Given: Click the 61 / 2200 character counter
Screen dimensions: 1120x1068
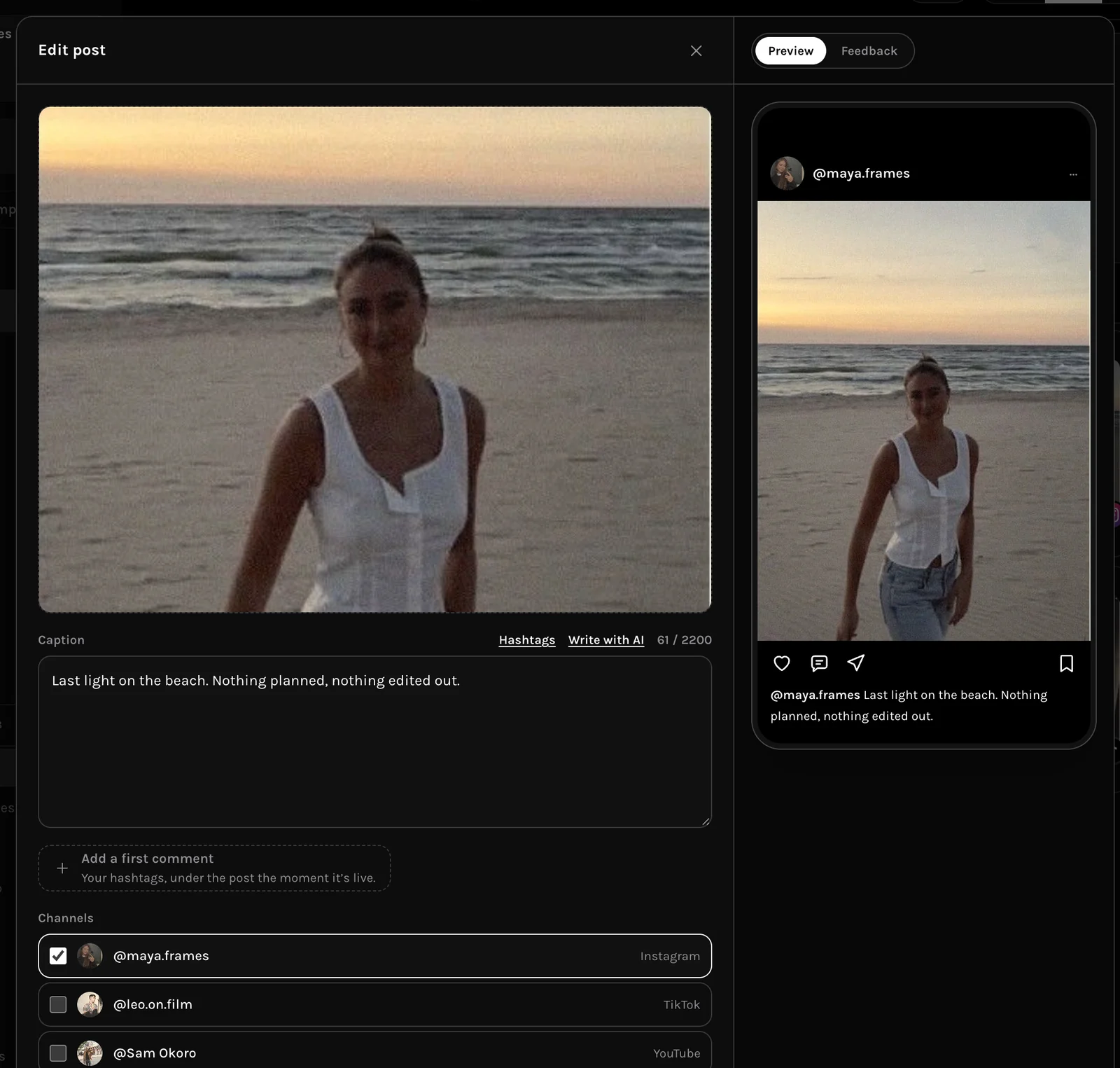Looking at the screenshot, I should (684, 640).
